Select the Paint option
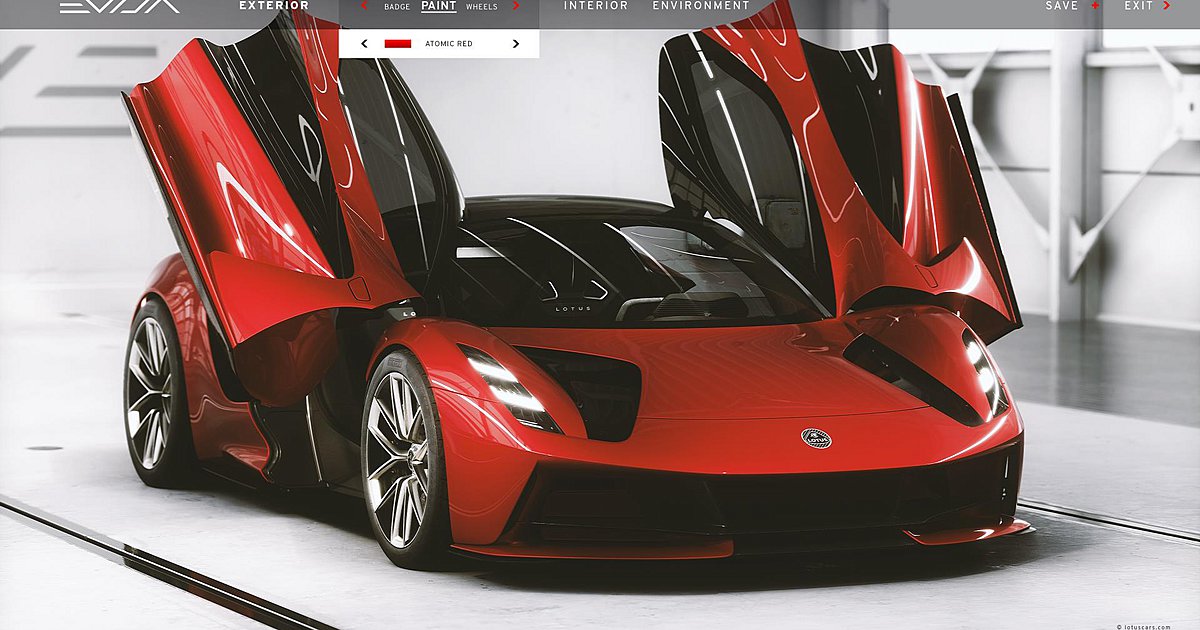 438,6
